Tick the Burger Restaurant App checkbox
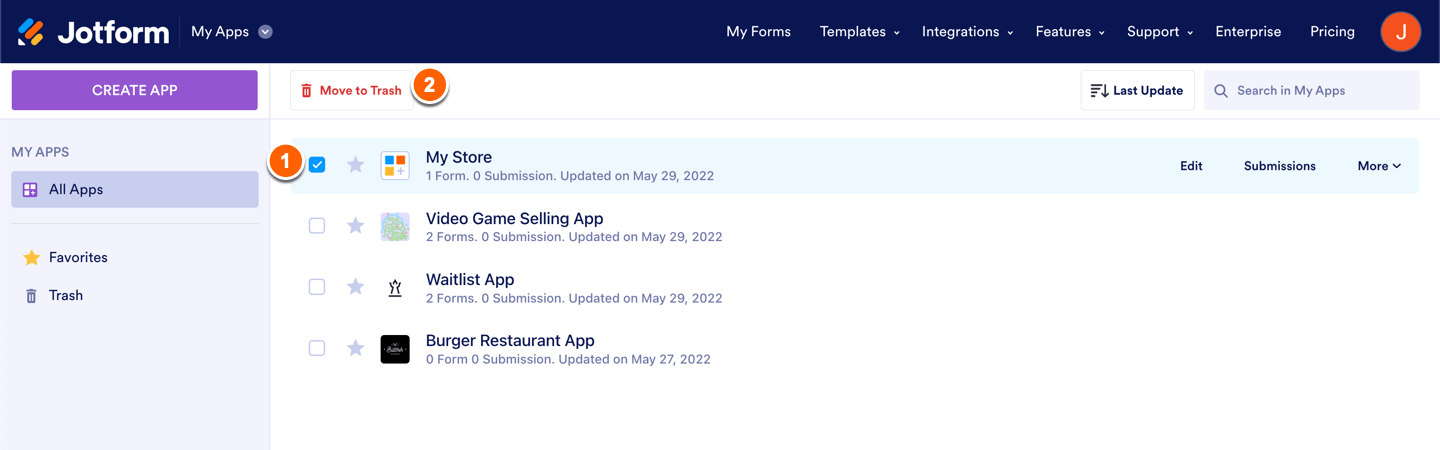The width and height of the screenshot is (1440, 450). point(317,348)
